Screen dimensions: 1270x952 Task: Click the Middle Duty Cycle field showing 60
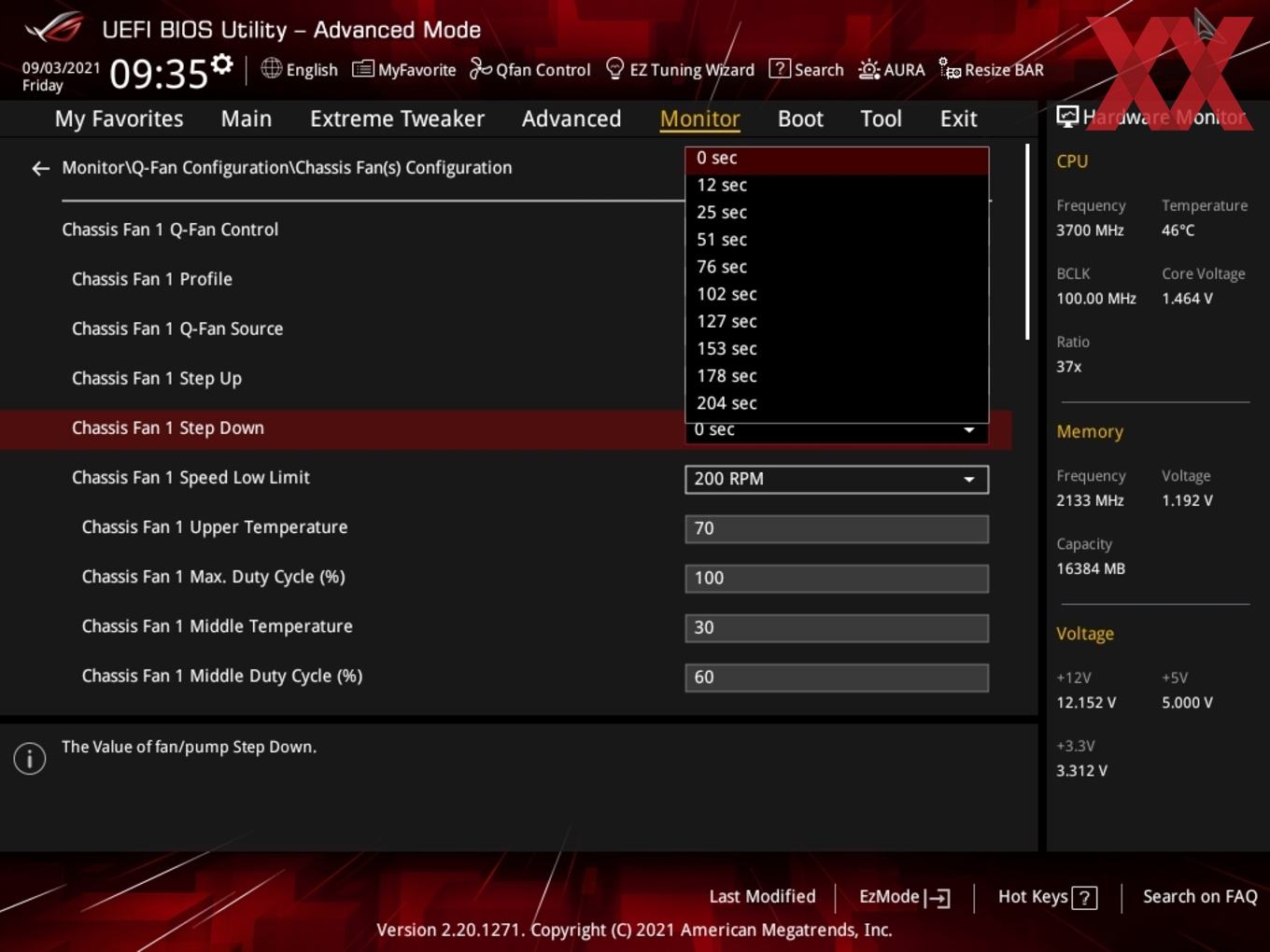[837, 677]
